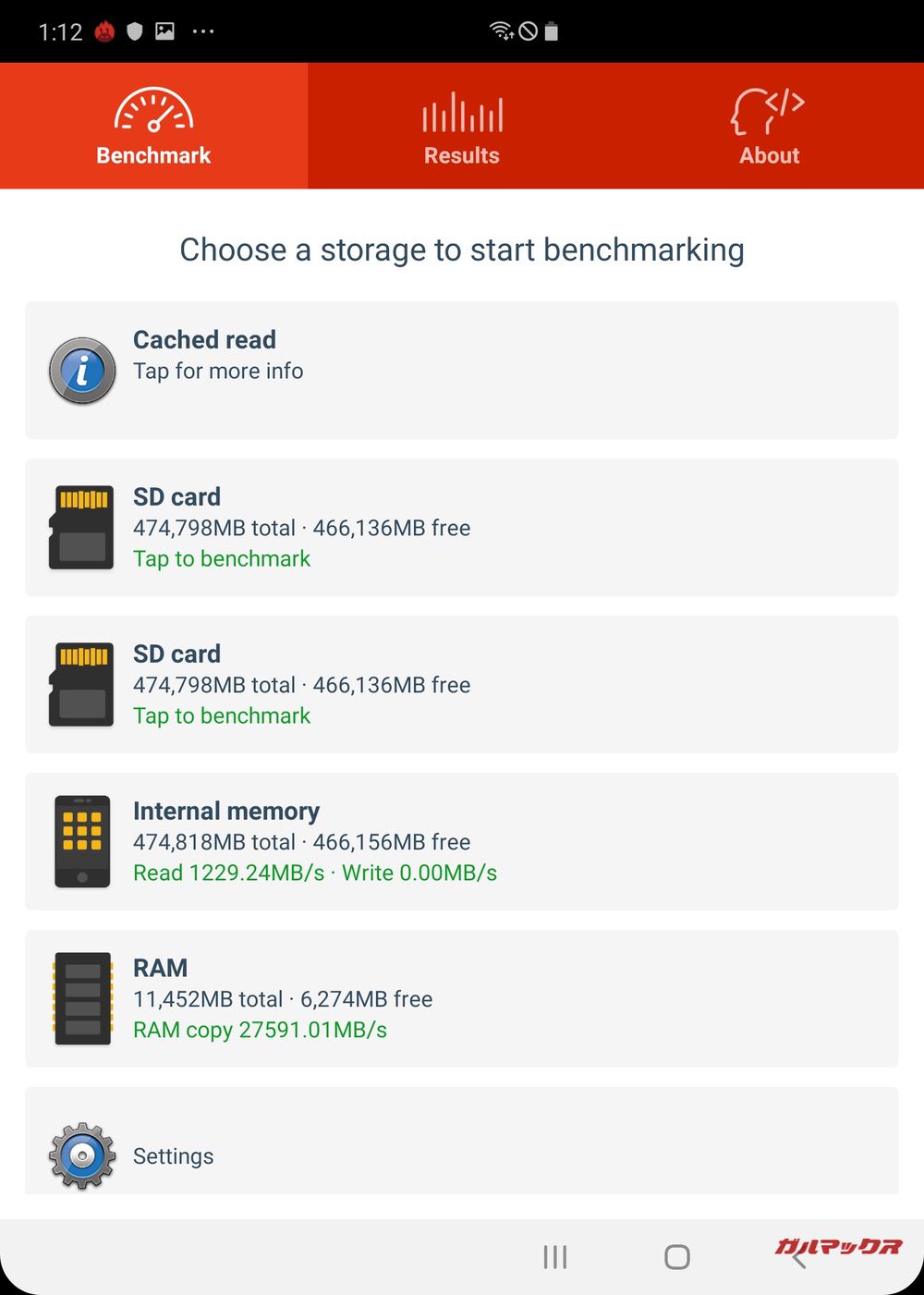Tap the RAM chip icon
The width and height of the screenshot is (924, 1295).
[x=82, y=999]
